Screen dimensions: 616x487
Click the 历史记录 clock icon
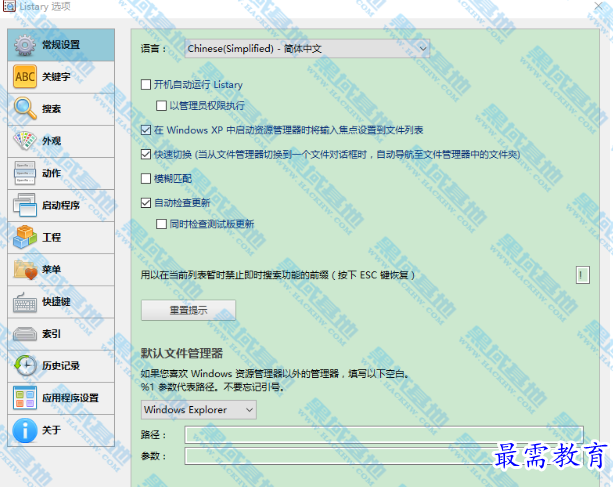(25, 366)
